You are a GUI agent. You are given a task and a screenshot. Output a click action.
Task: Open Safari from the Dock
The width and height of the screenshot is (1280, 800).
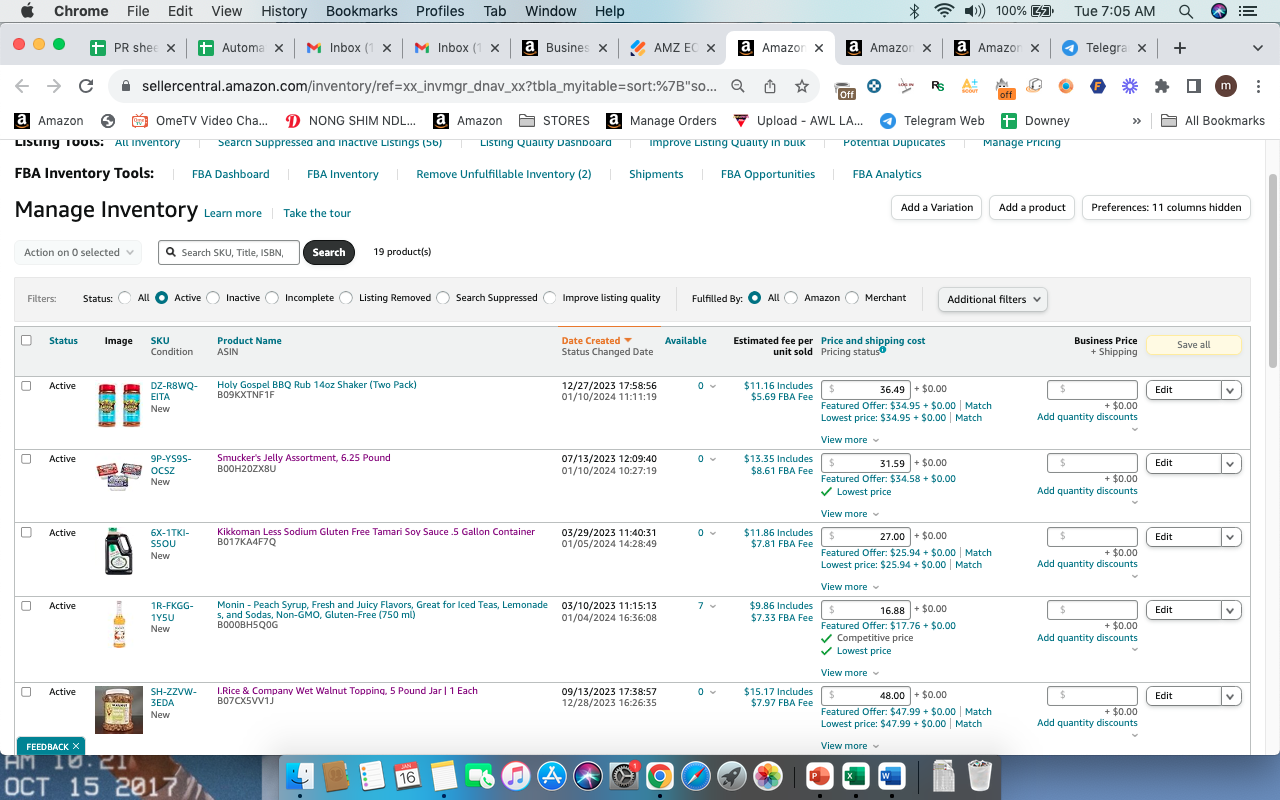(x=695, y=775)
